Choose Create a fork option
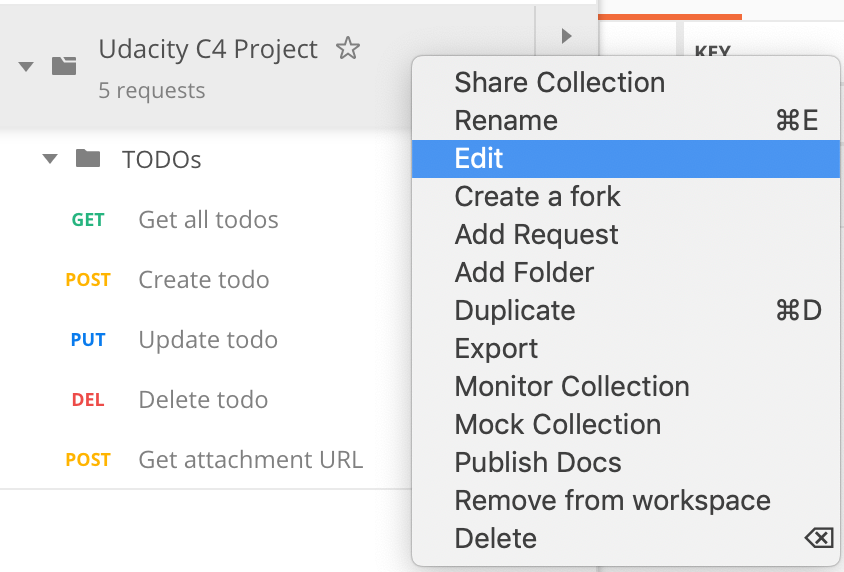Viewport: 844px width, 572px height. [537, 197]
